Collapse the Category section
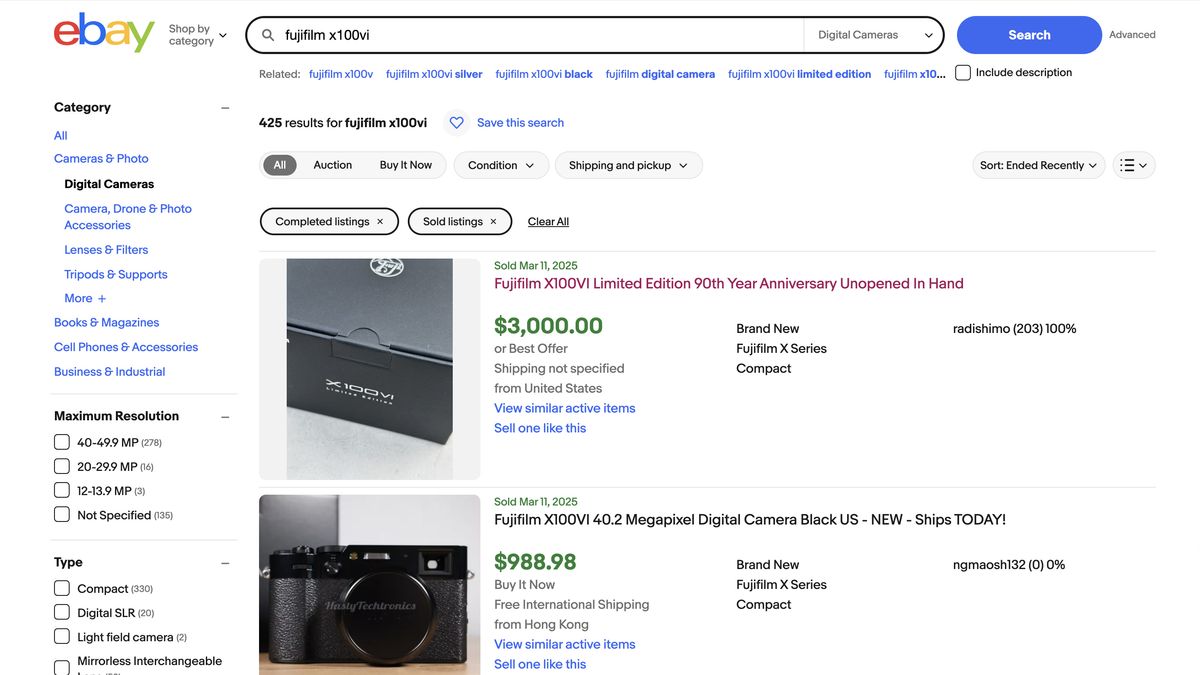Screen dimensions: 1200x675 (x=225, y=108)
